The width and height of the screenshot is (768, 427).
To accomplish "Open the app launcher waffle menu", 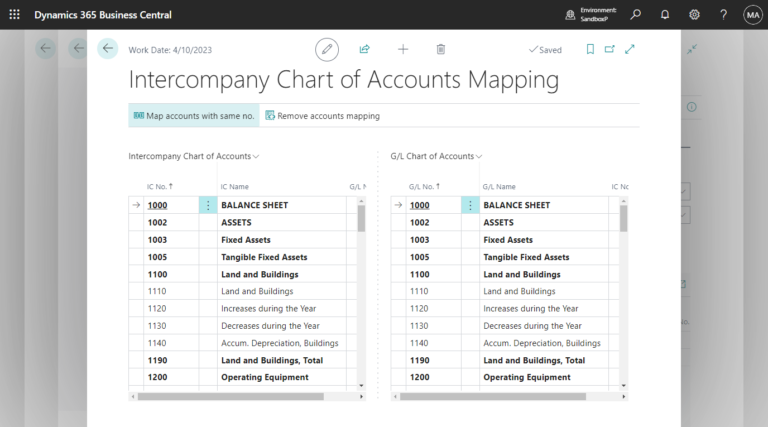I will [x=14, y=15].
